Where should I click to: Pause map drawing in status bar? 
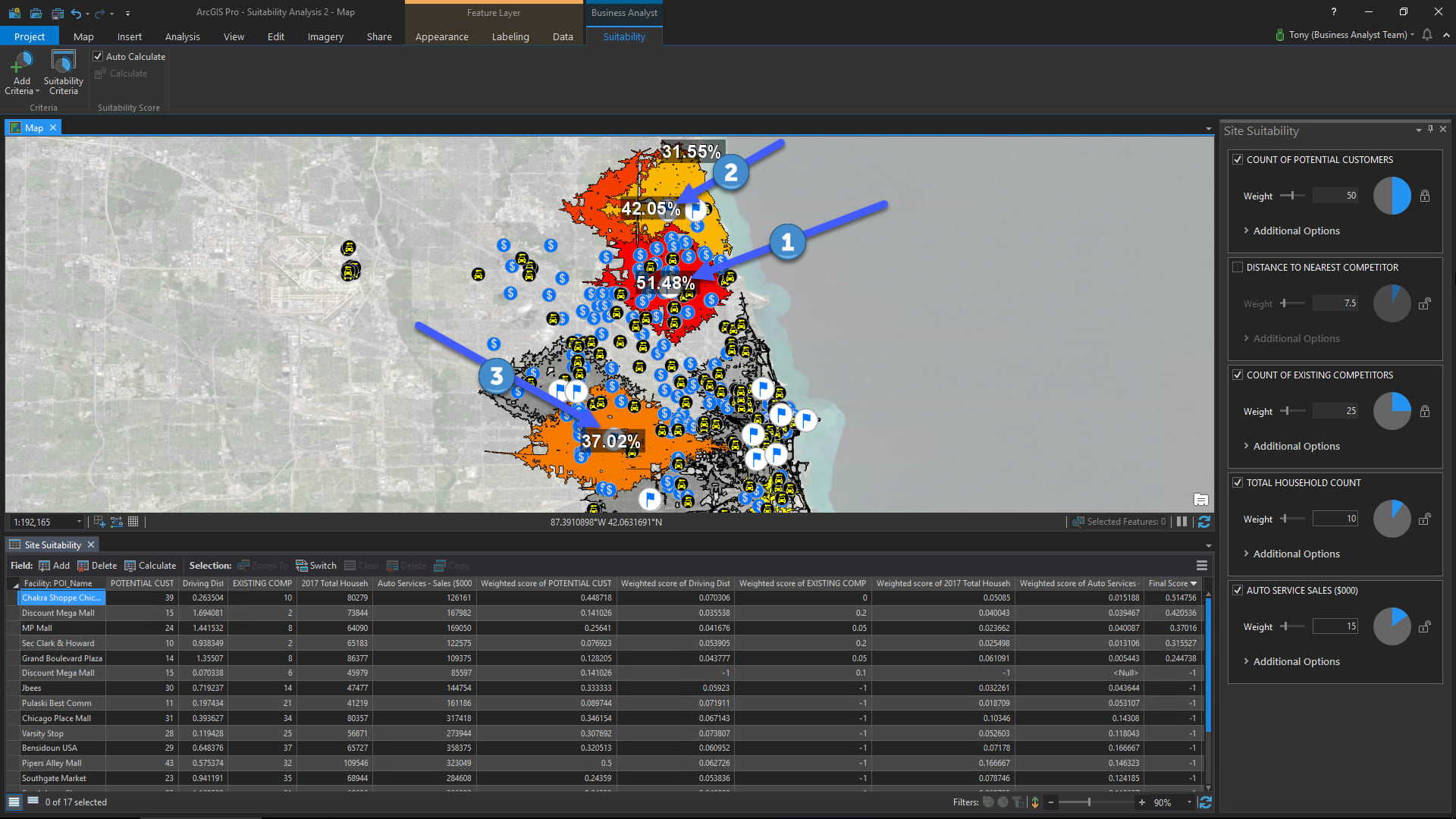tap(1181, 522)
